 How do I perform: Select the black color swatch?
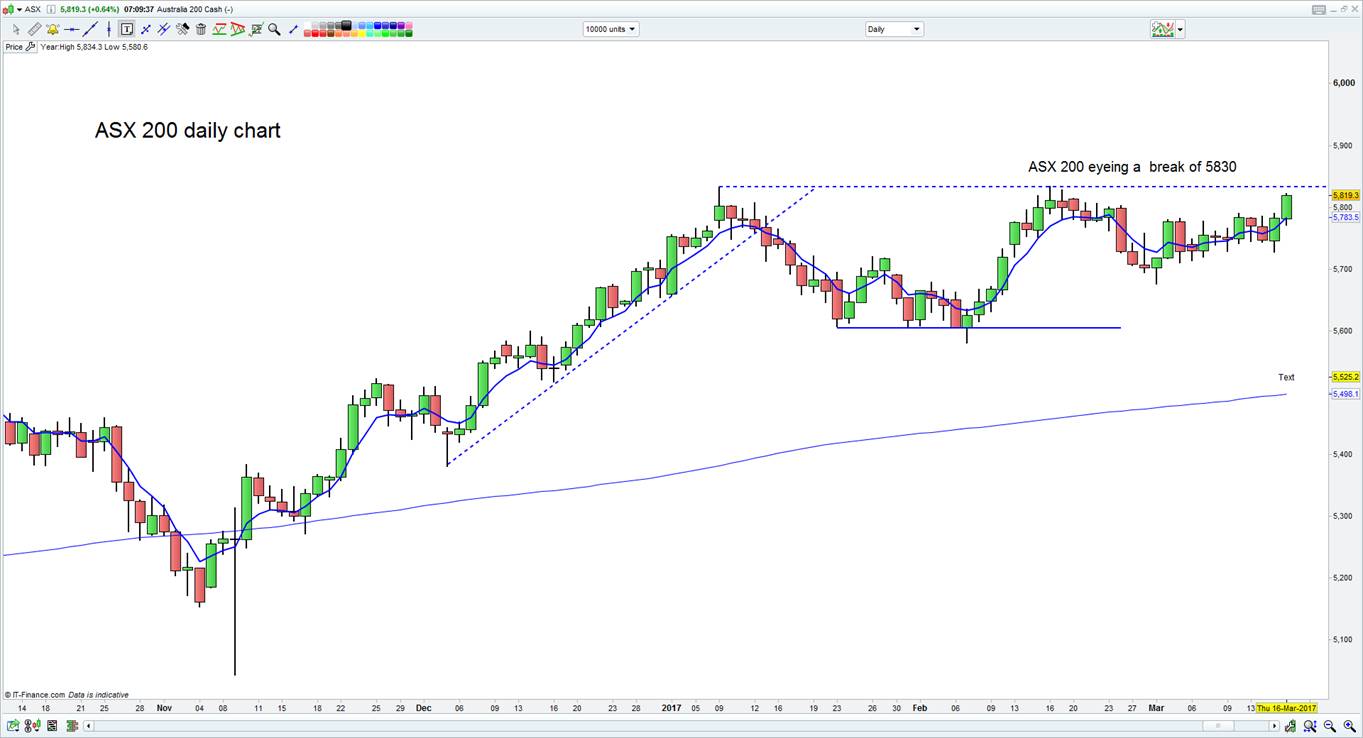pyautogui.click(x=346, y=25)
